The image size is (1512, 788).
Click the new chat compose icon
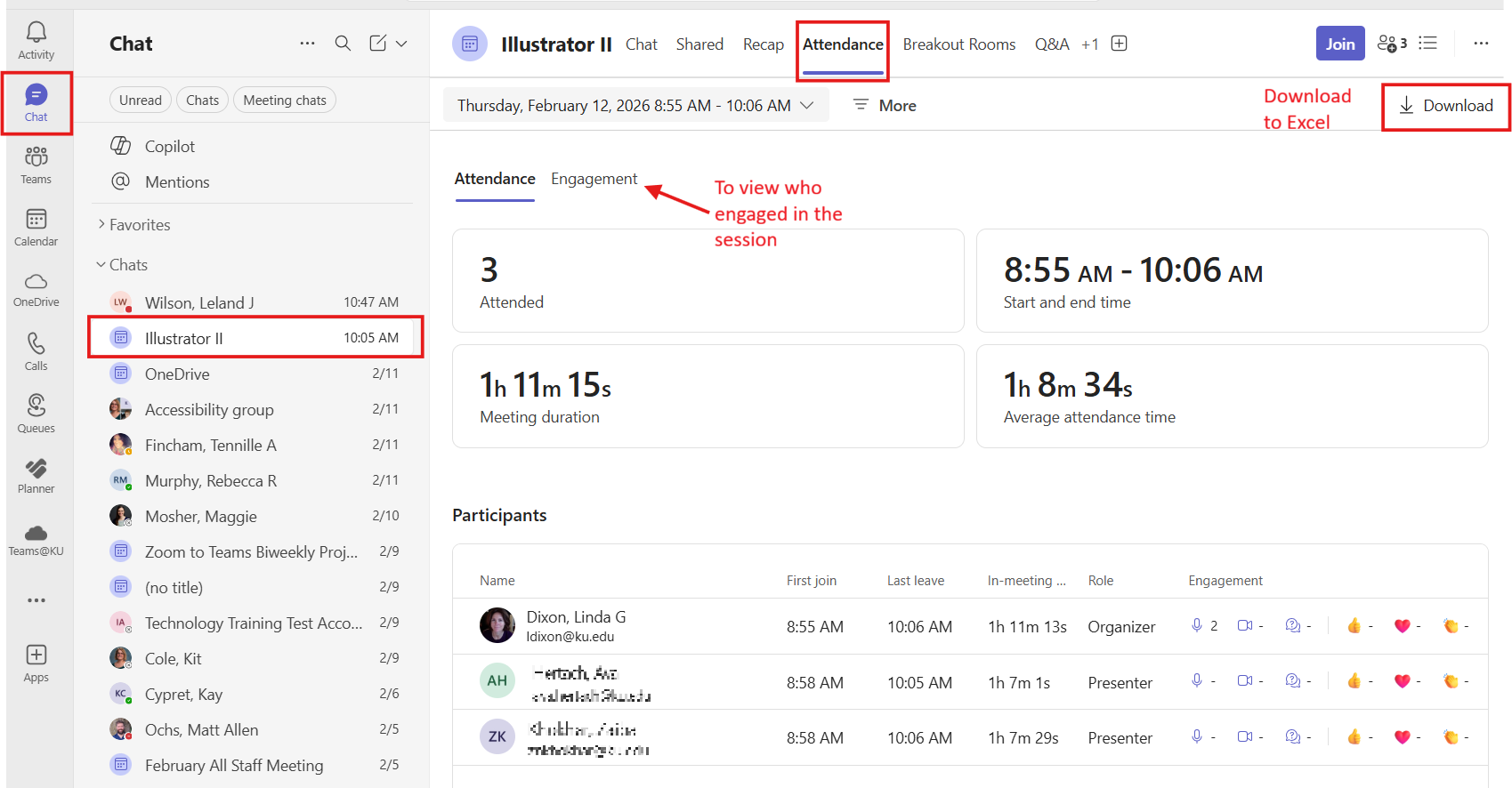(x=378, y=44)
